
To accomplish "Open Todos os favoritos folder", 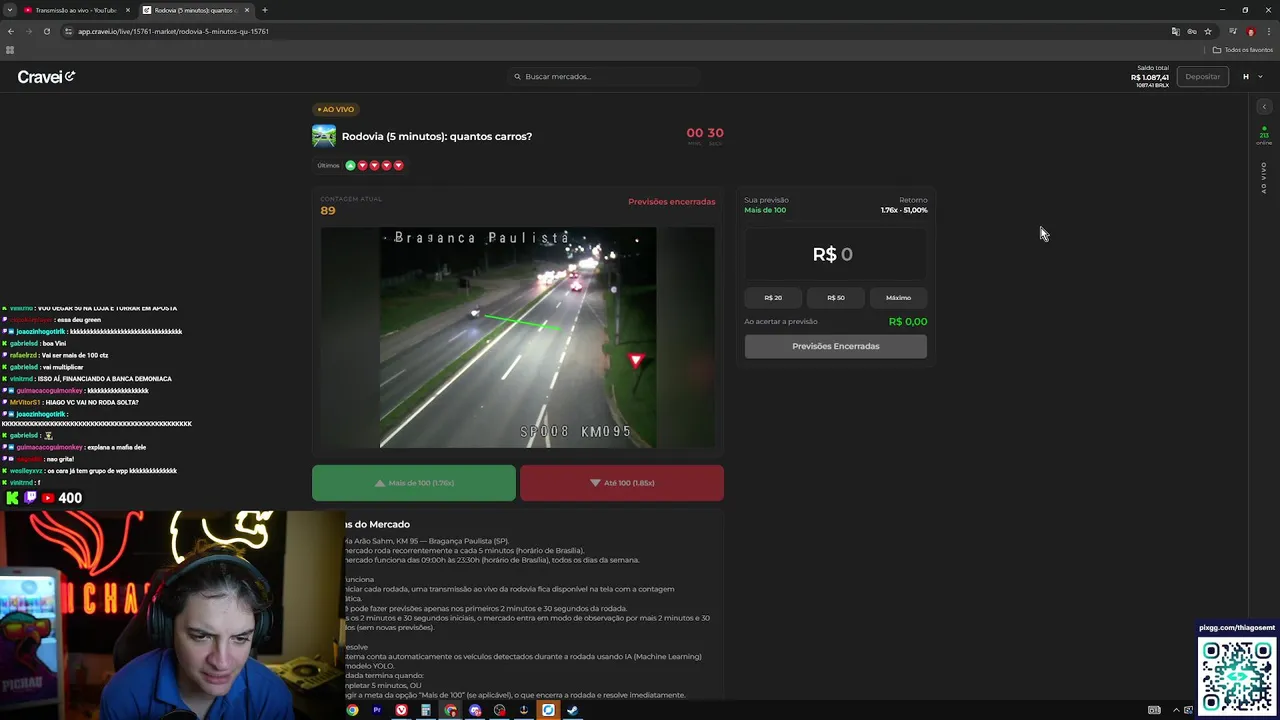I will 1243,50.
